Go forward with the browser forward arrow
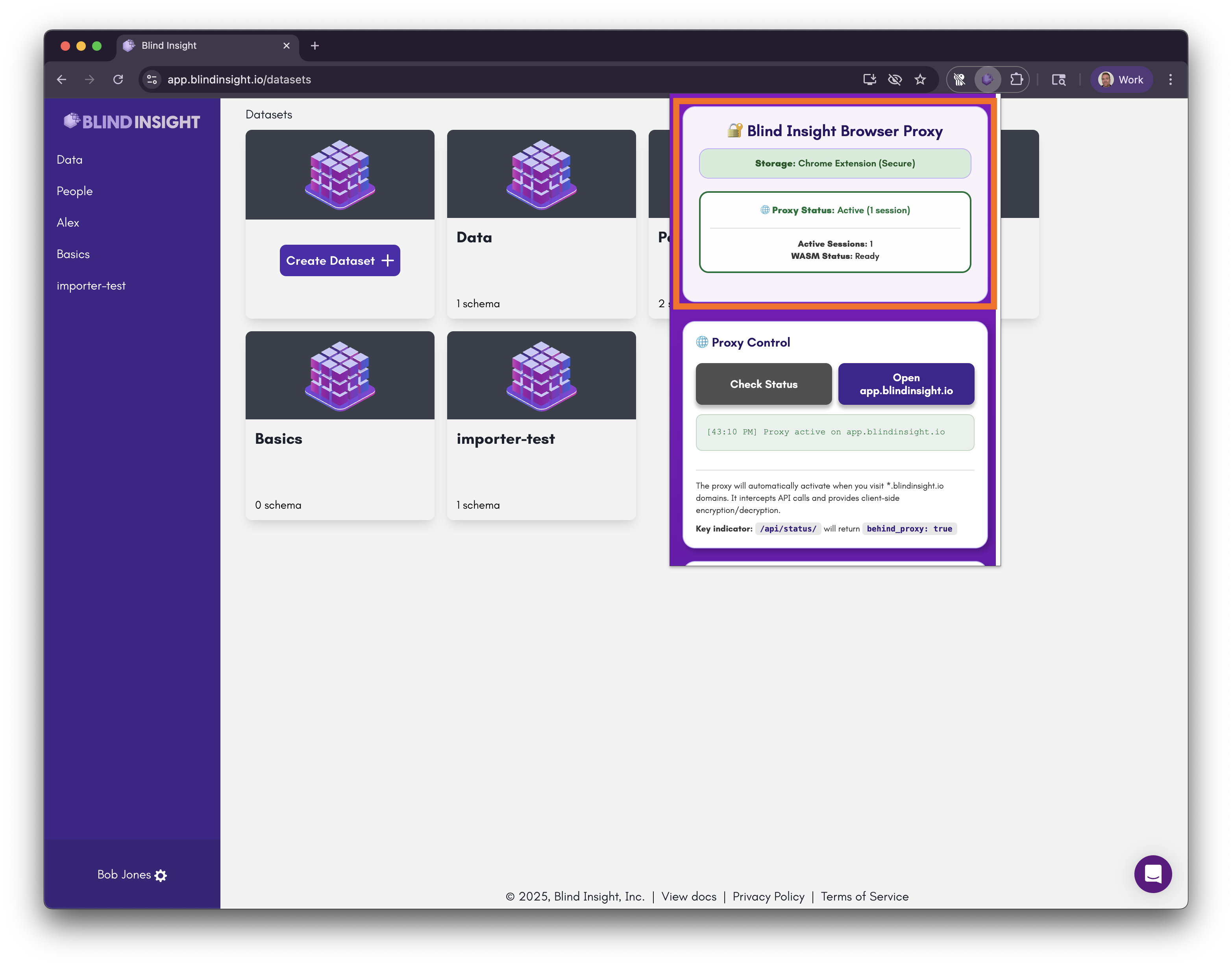1232x967 pixels. (x=89, y=80)
